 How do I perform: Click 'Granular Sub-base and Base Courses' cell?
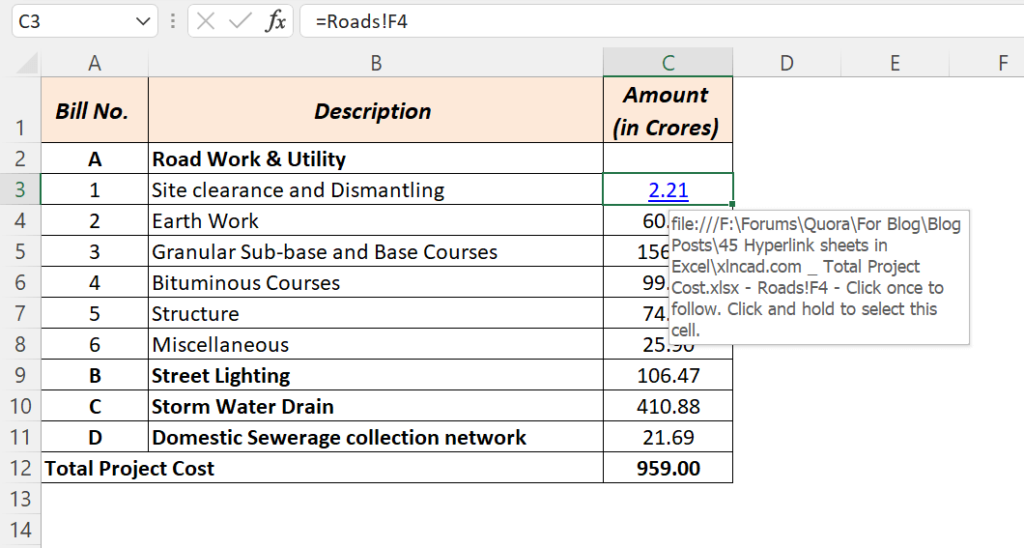tap(376, 251)
